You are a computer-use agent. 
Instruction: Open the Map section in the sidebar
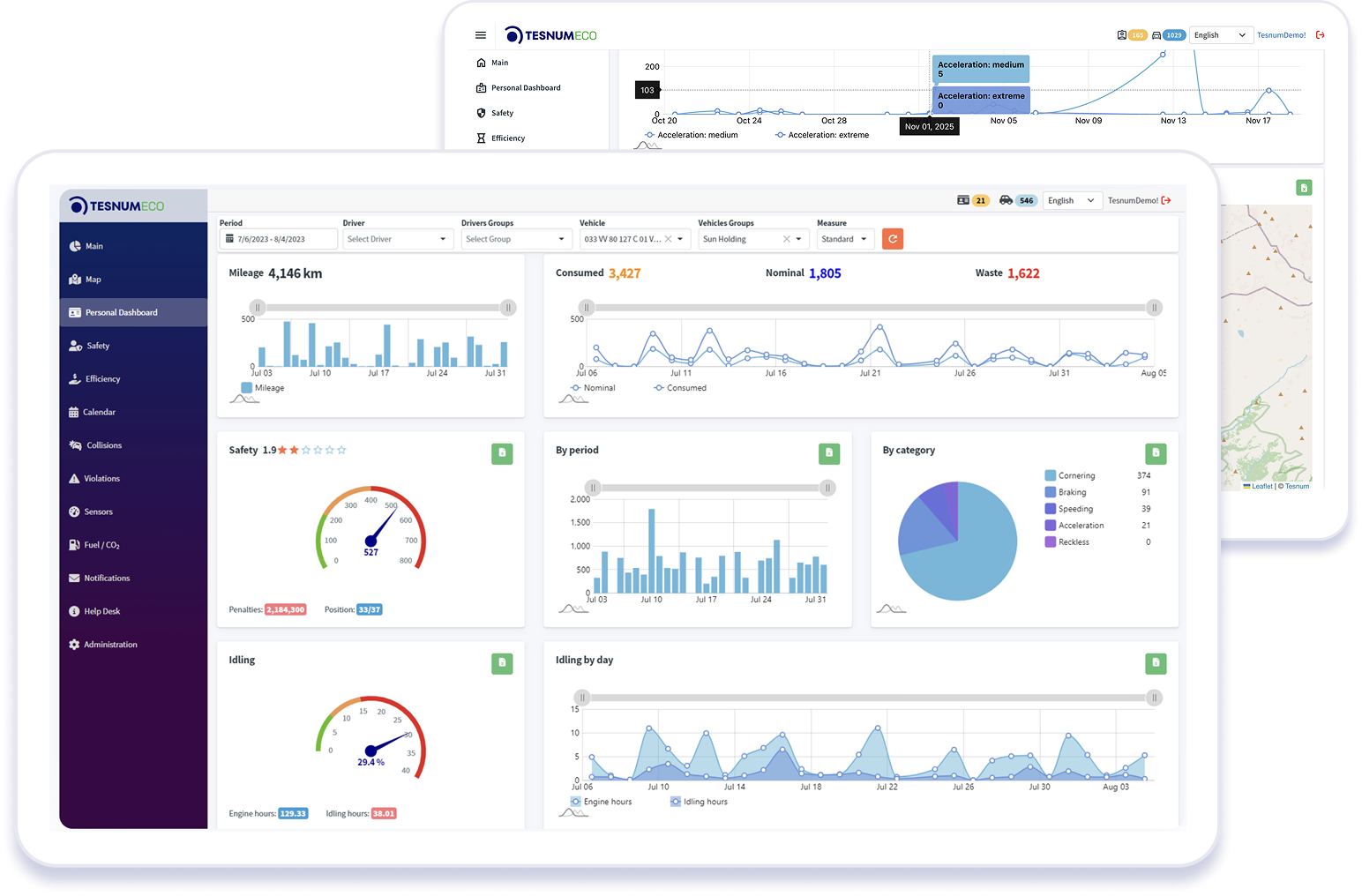tap(94, 279)
